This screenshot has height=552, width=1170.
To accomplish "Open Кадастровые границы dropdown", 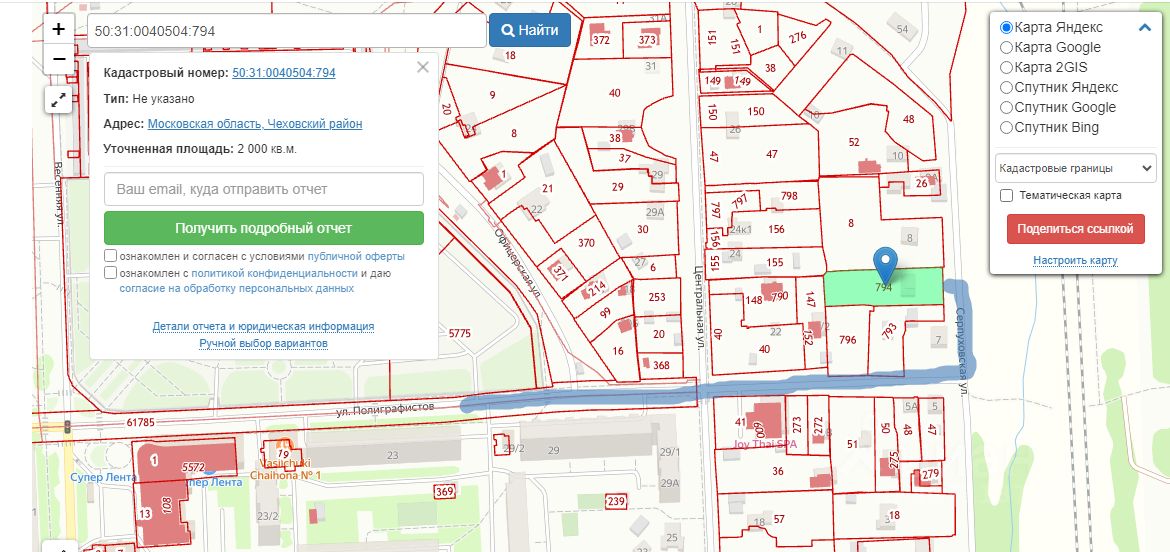I will click(x=1075, y=168).
